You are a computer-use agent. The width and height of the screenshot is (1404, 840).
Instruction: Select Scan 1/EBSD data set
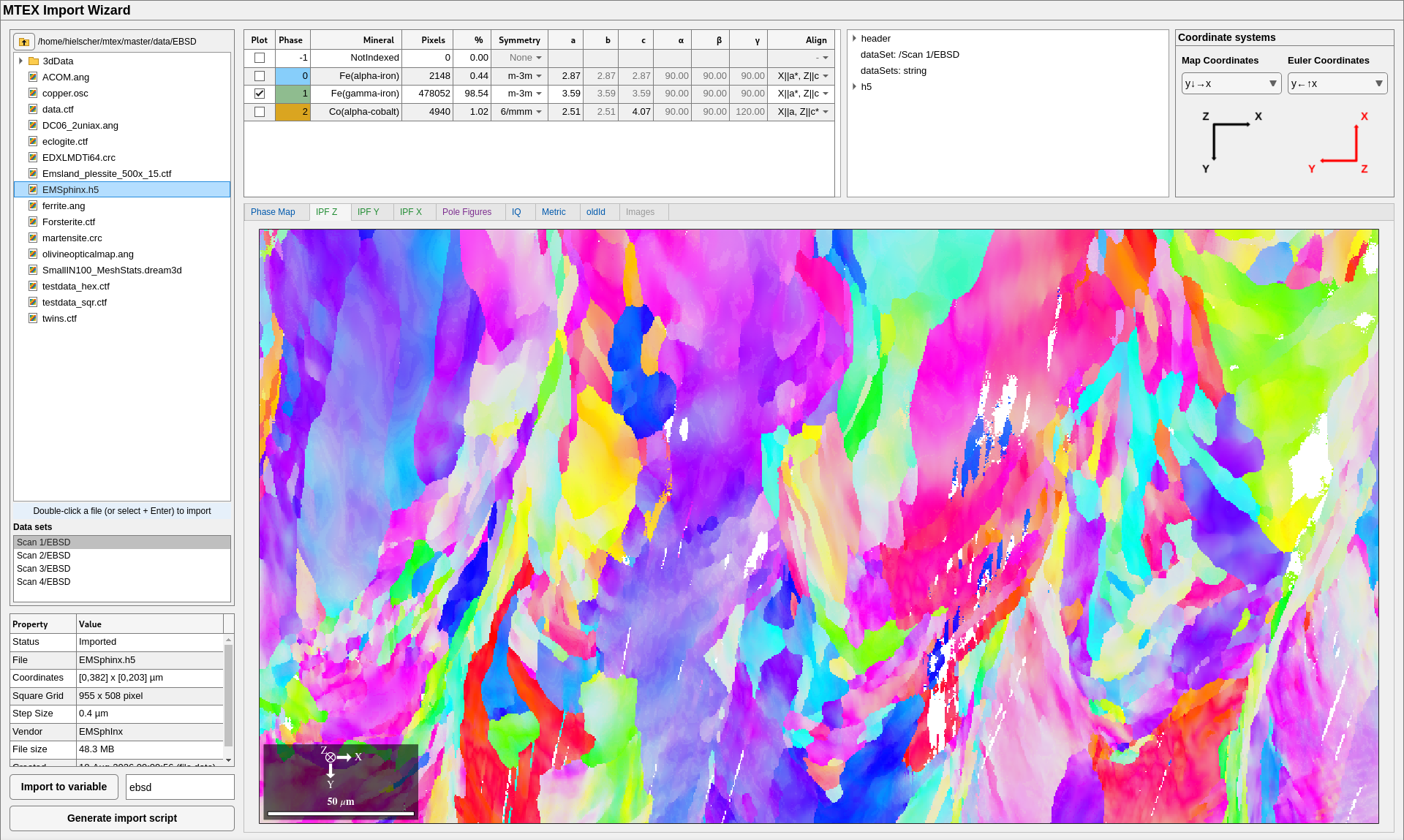coord(122,542)
